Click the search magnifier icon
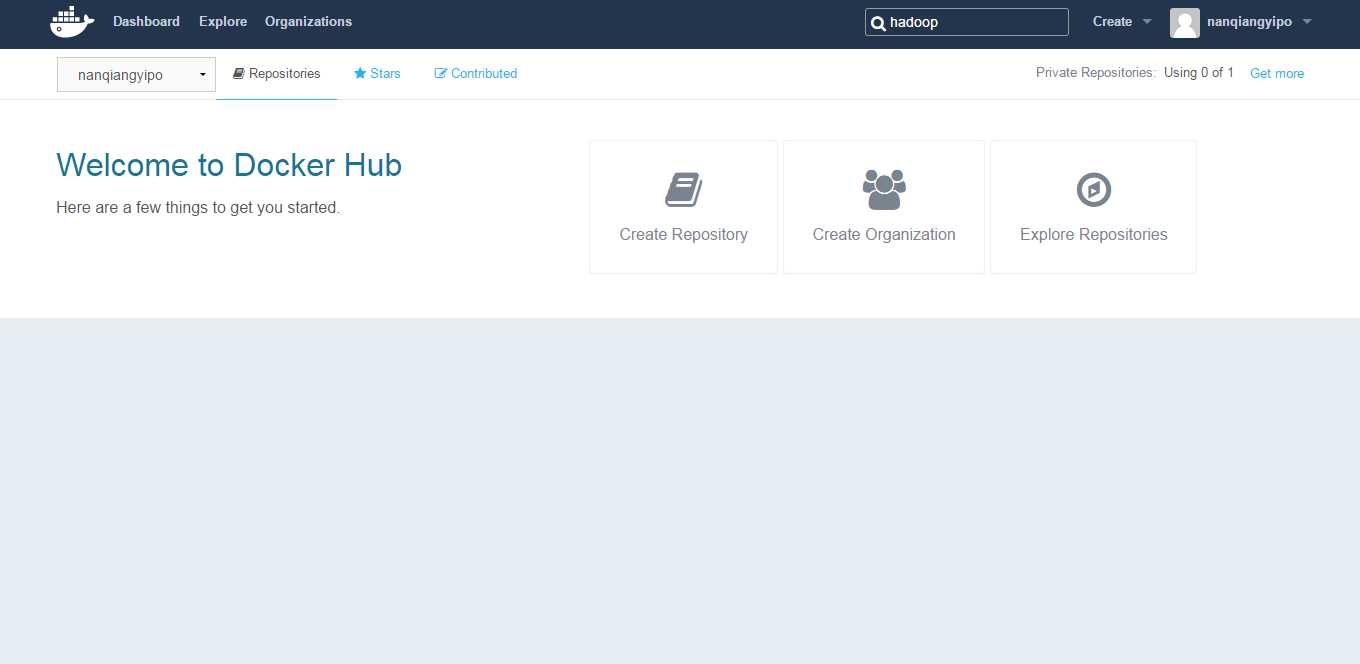The image size is (1360, 664). pyautogui.click(x=878, y=22)
